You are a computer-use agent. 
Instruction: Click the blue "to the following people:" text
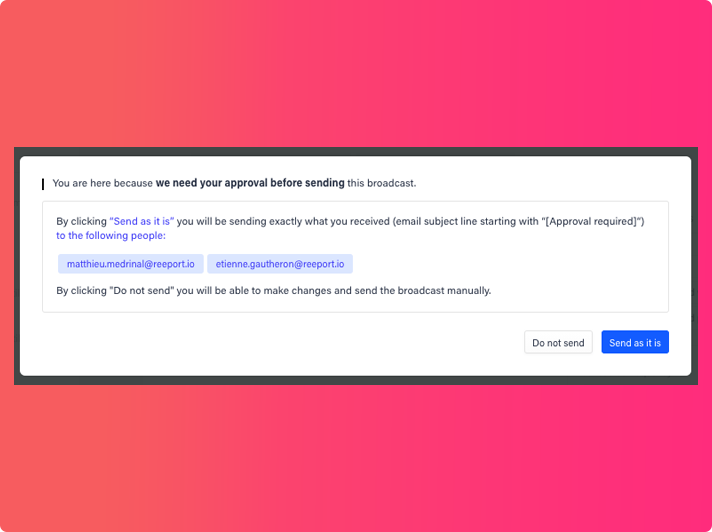(111, 236)
